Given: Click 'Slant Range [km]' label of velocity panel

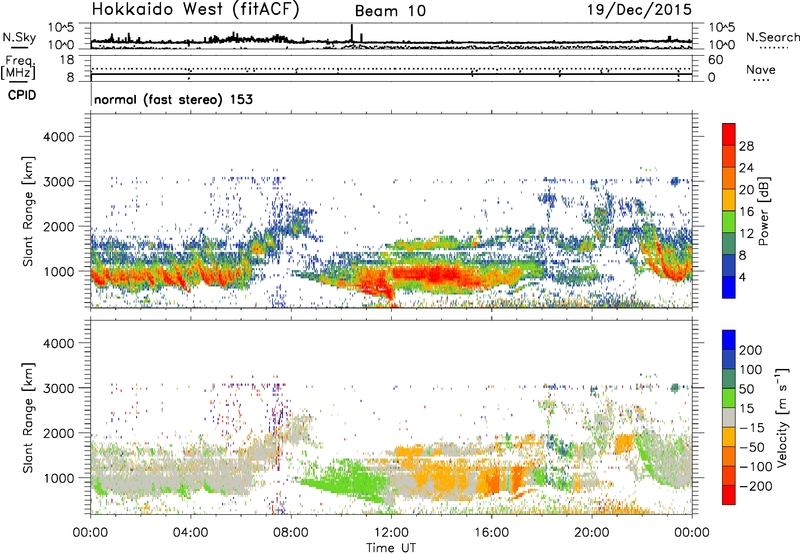Looking at the screenshot, I should pyautogui.click(x=28, y=417).
